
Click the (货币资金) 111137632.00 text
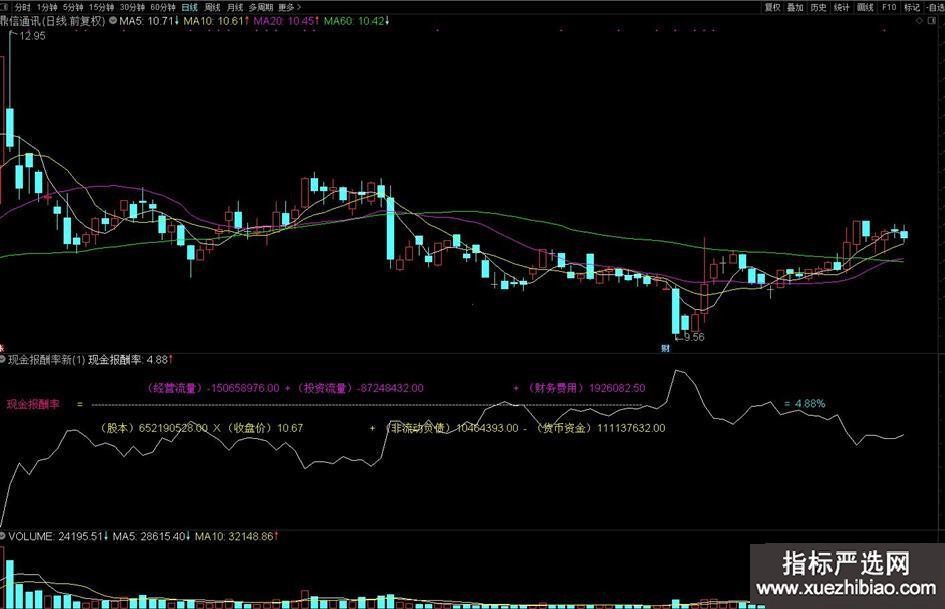click(601, 428)
